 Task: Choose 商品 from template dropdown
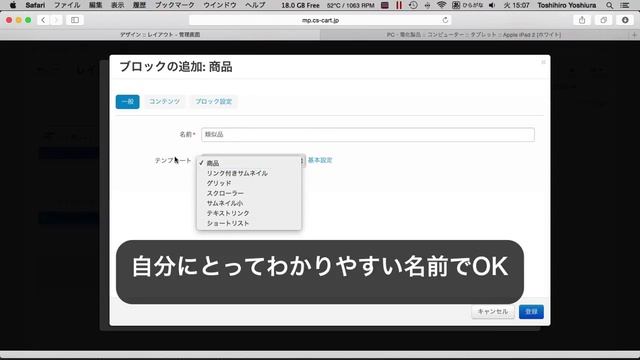(x=249, y=163)
